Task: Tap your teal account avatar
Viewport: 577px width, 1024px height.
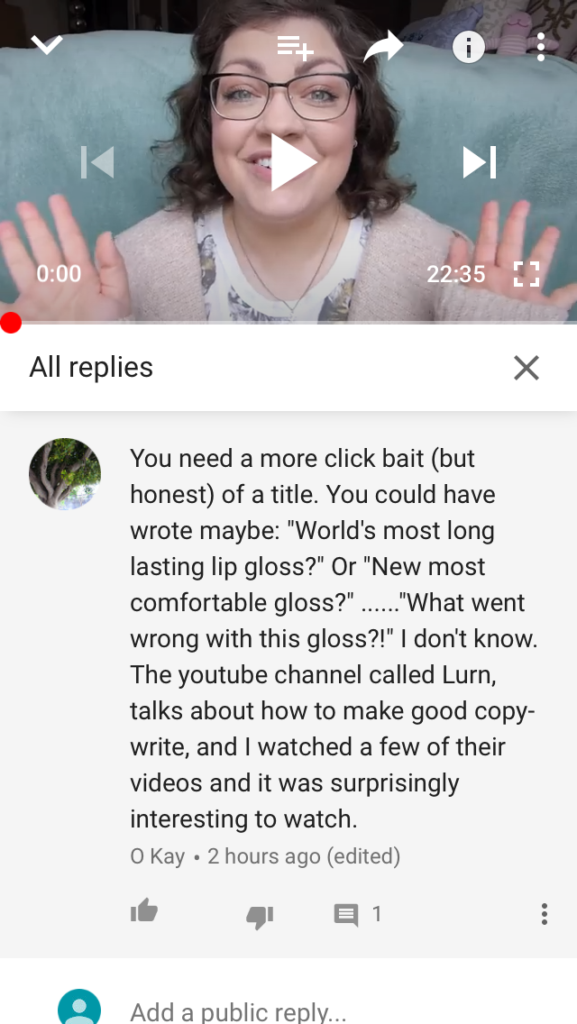Action: (x=80, y=1006)
